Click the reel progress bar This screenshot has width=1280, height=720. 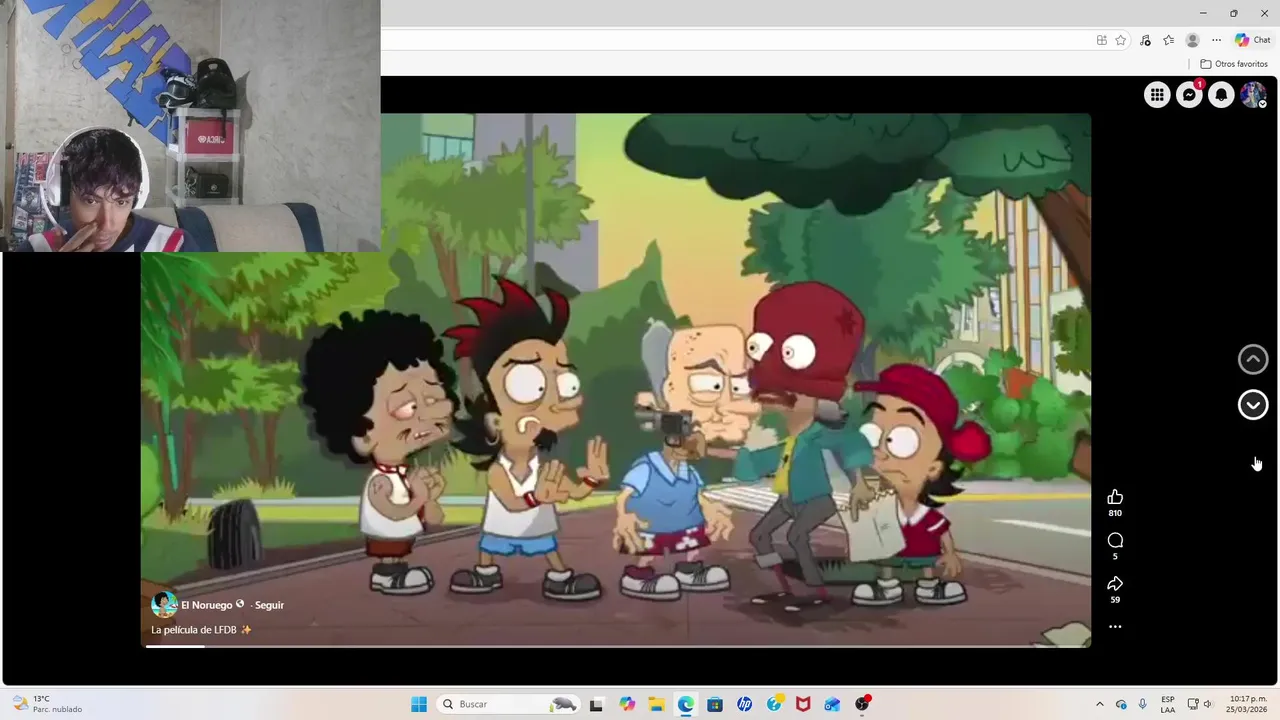(616, 647)
